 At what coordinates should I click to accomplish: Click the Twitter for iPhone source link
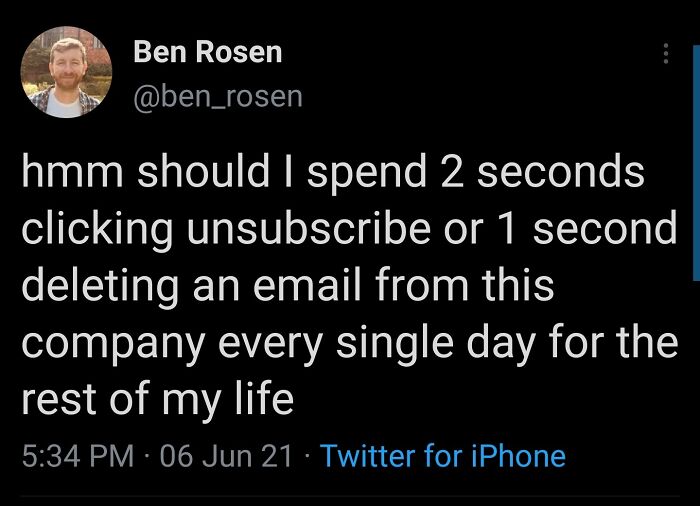click(443, 457)
